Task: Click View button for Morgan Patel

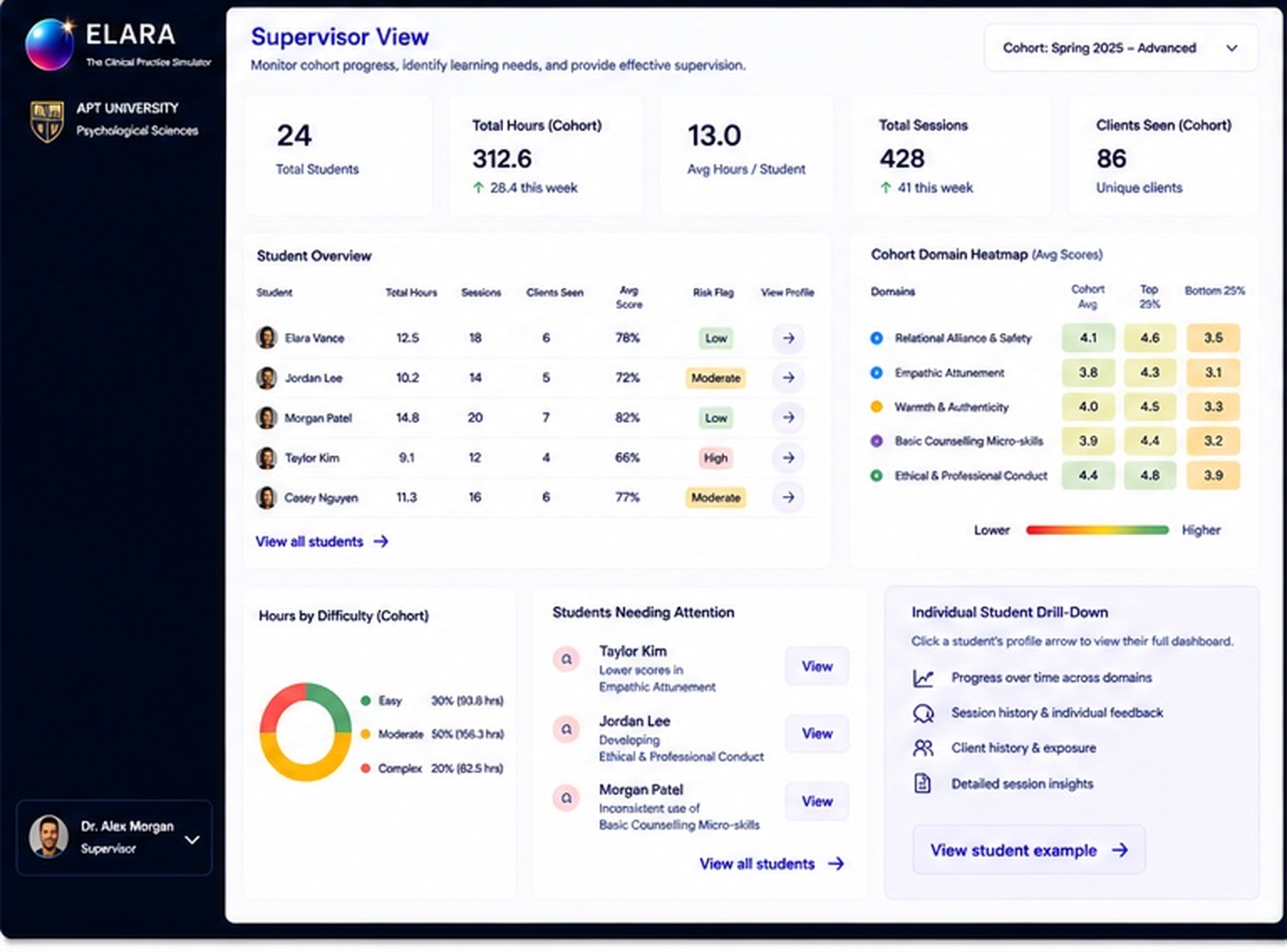Action: 817,801
